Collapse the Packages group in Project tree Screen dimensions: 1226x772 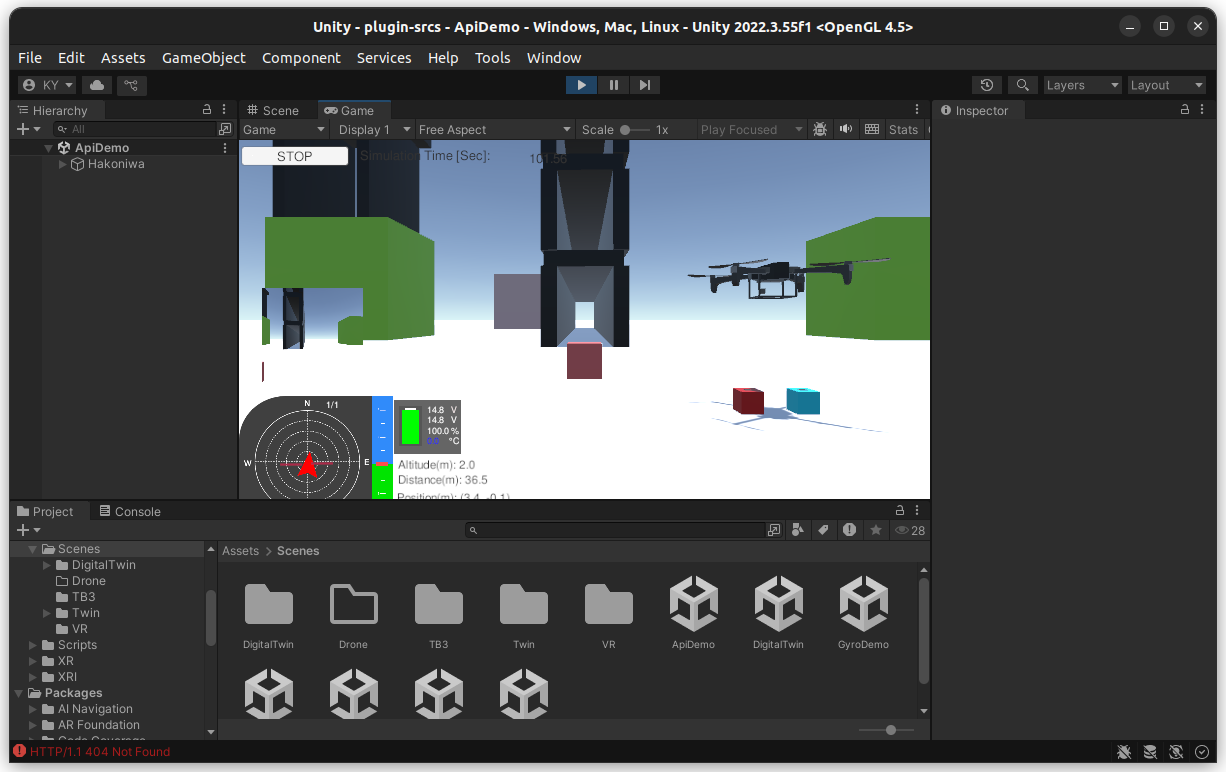point(19,693)
